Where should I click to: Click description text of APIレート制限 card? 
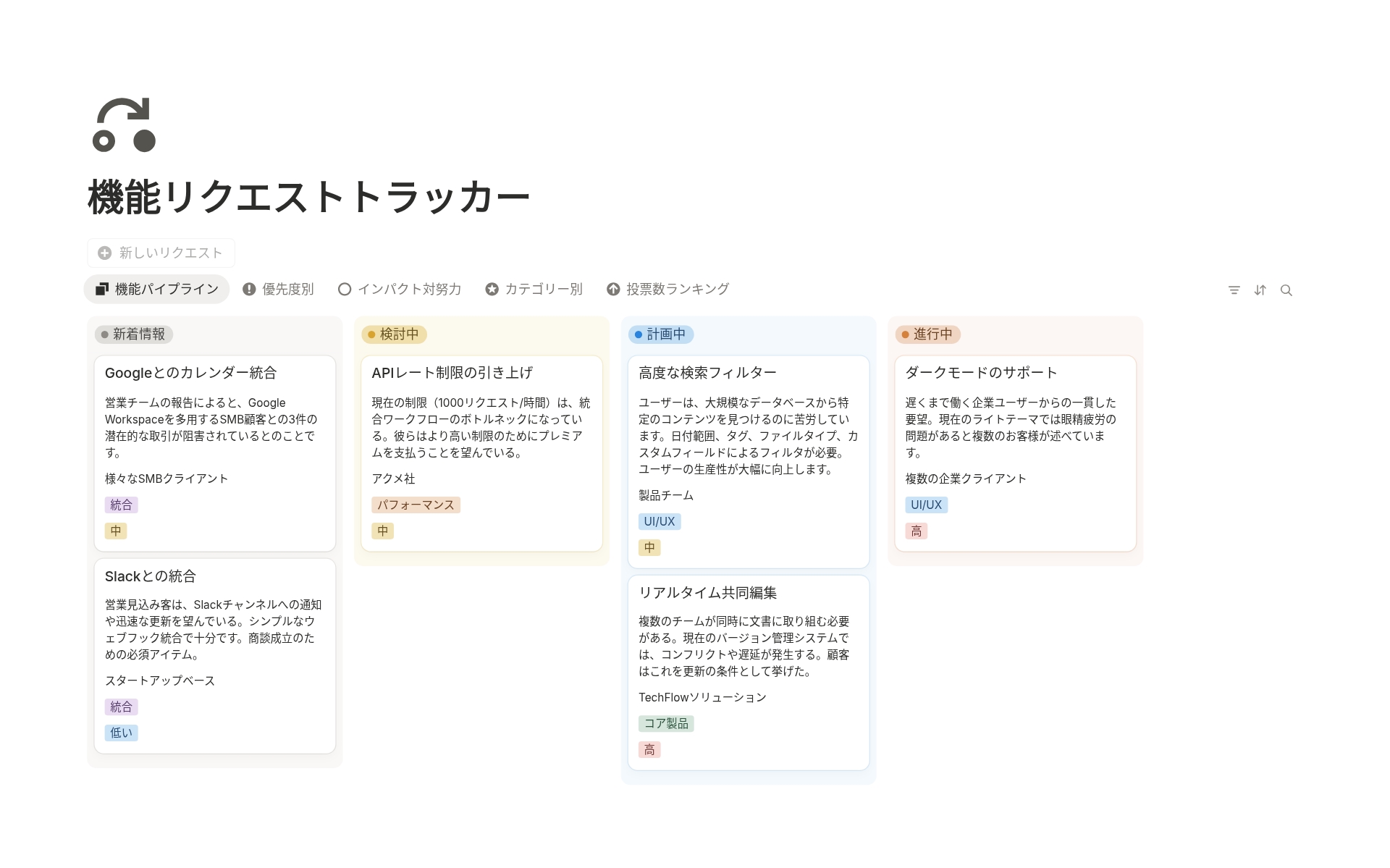click(481, 427)
